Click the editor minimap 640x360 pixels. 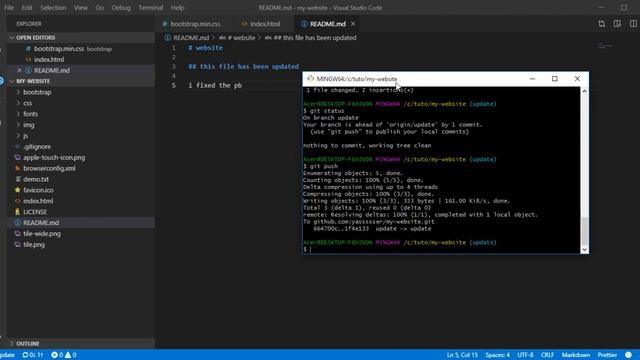606,46
